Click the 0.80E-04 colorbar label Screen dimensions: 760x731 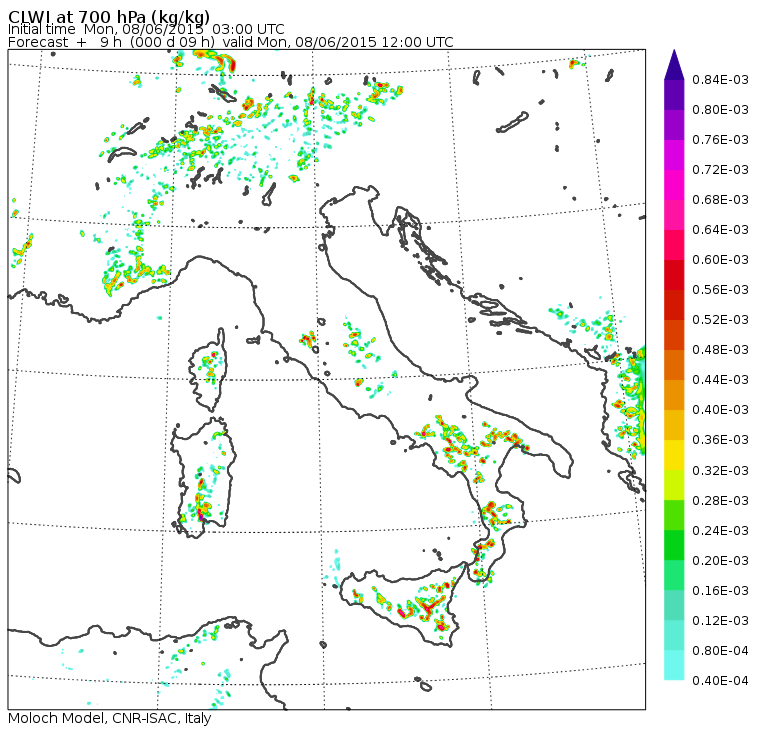click(x=720, y=651)
